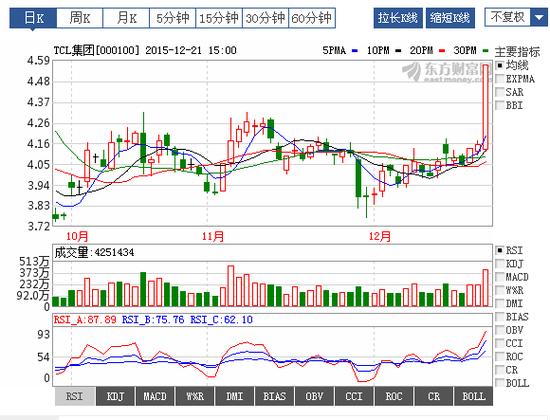Click the BIAS bottom tab
550x420 pixels.
tap(275, 396)
